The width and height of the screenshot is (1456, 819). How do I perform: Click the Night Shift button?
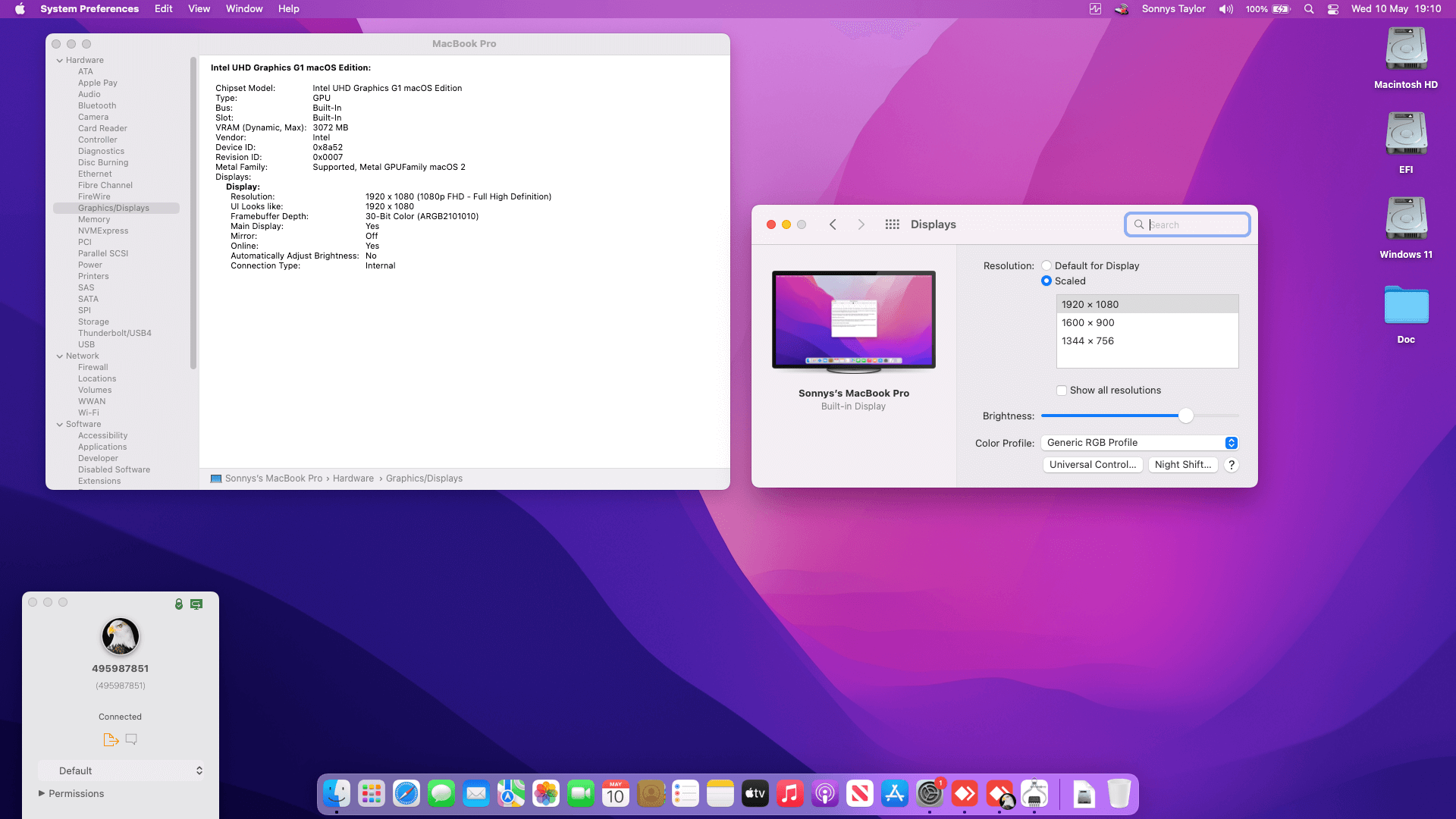1182,465
